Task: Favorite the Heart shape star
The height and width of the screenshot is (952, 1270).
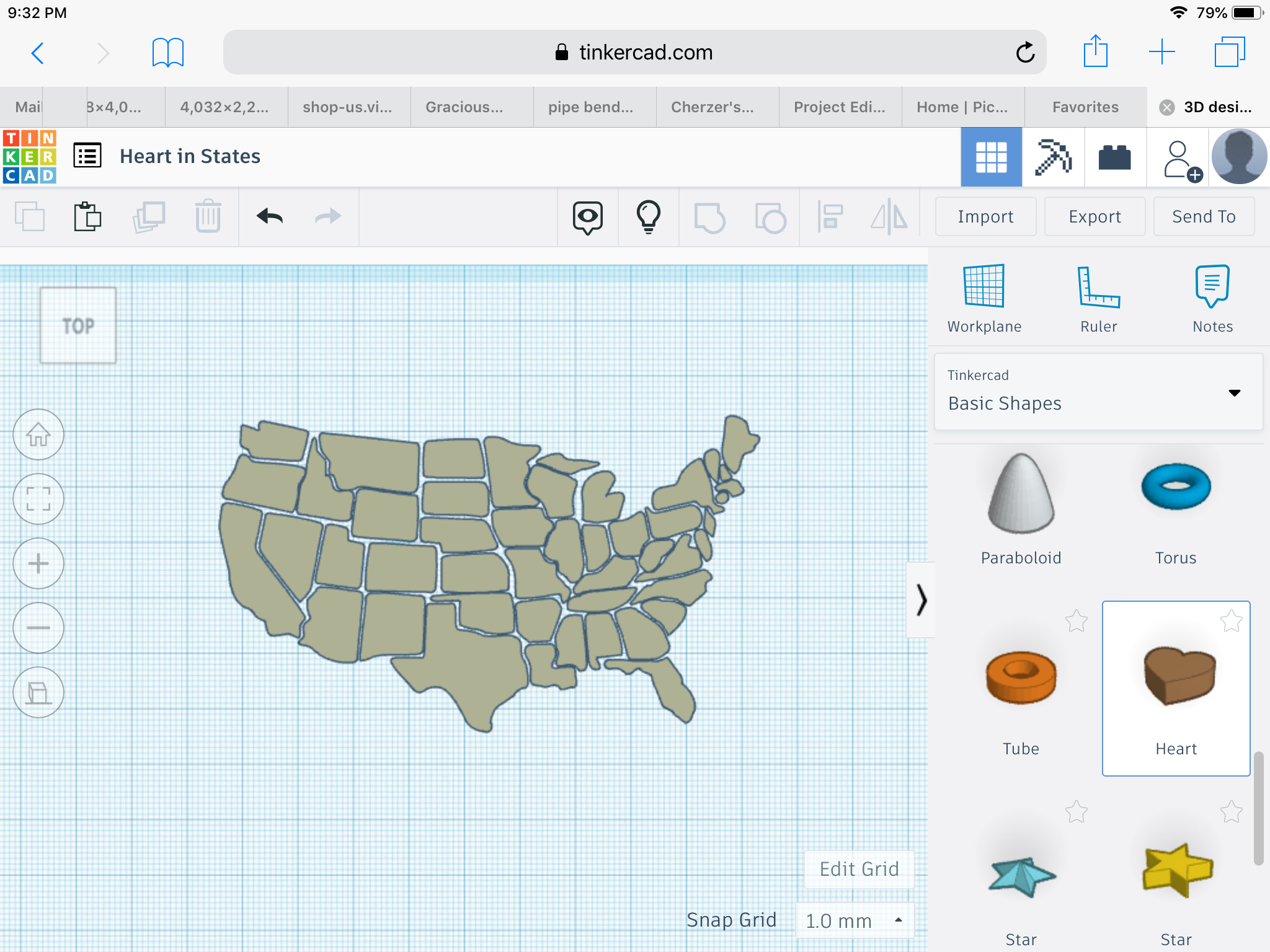Action: pyautogui.click(x=1231, y=620)
